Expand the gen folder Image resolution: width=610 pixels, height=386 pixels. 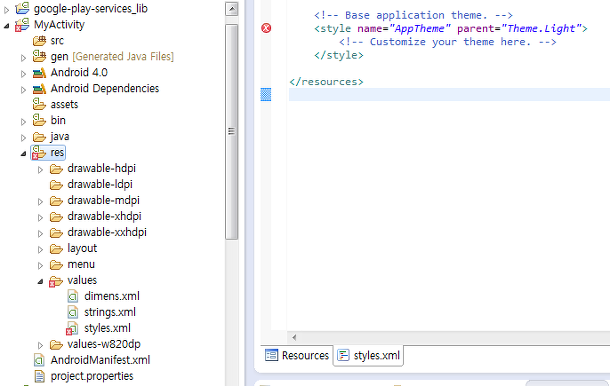coord(23,58)
